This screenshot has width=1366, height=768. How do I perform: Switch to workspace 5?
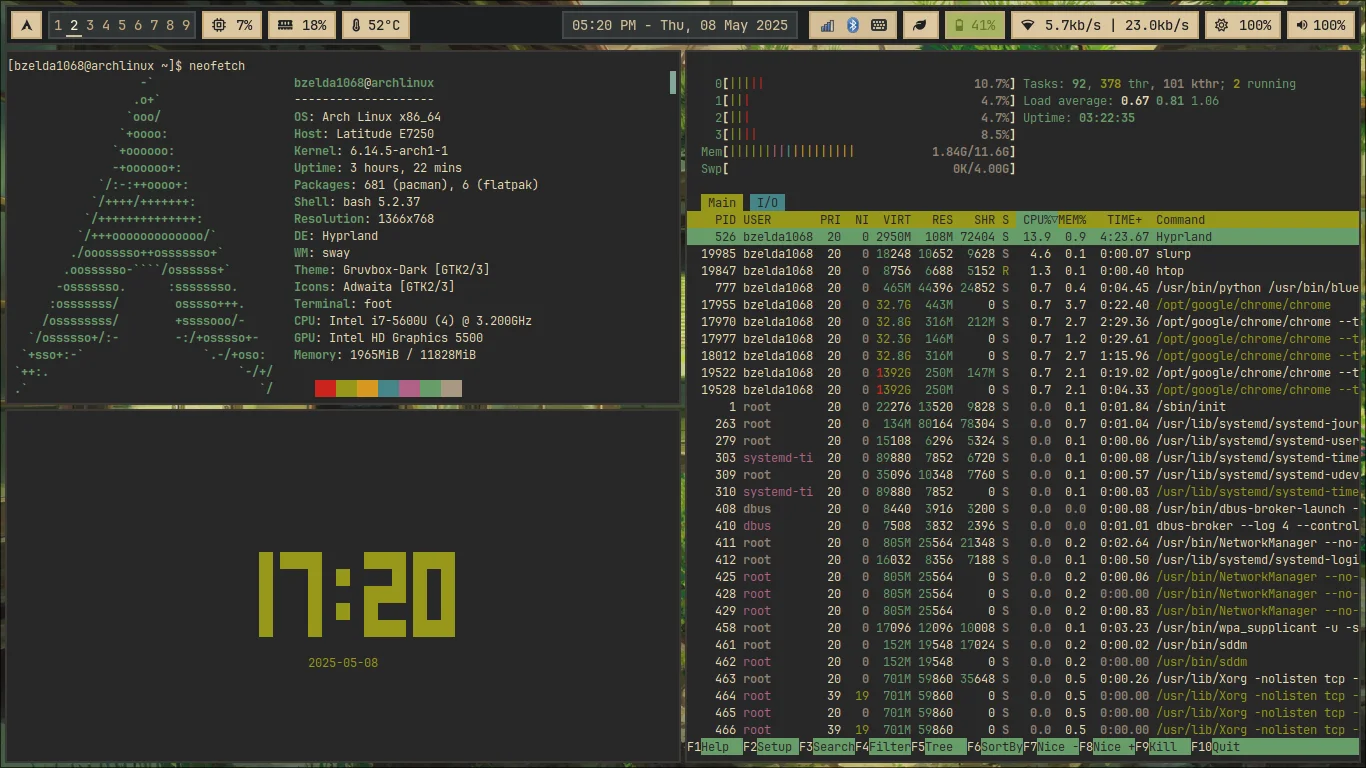pyautogui.click(x=122, y=25)
